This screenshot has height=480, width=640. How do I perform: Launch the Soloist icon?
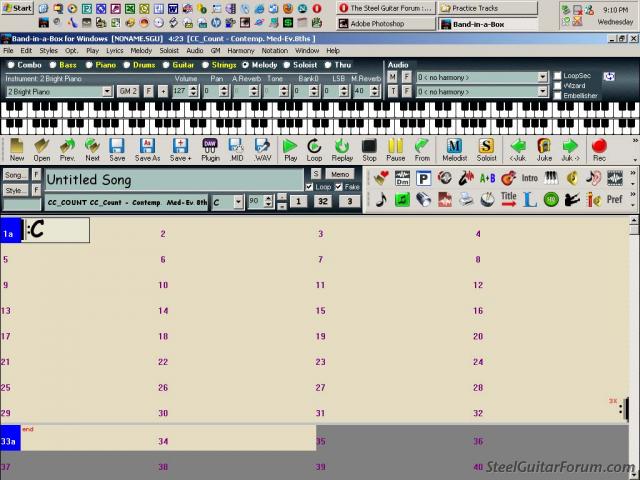(486, 150)
